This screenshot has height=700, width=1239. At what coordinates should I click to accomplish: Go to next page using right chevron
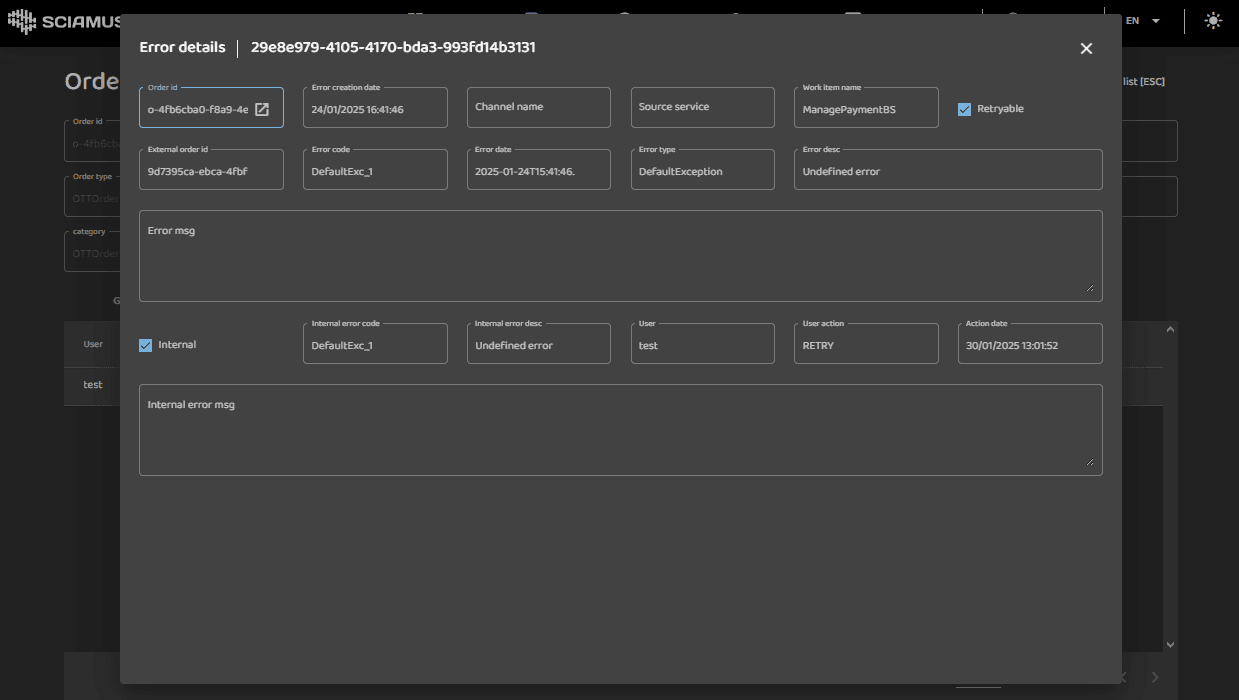click(1155, 677)
